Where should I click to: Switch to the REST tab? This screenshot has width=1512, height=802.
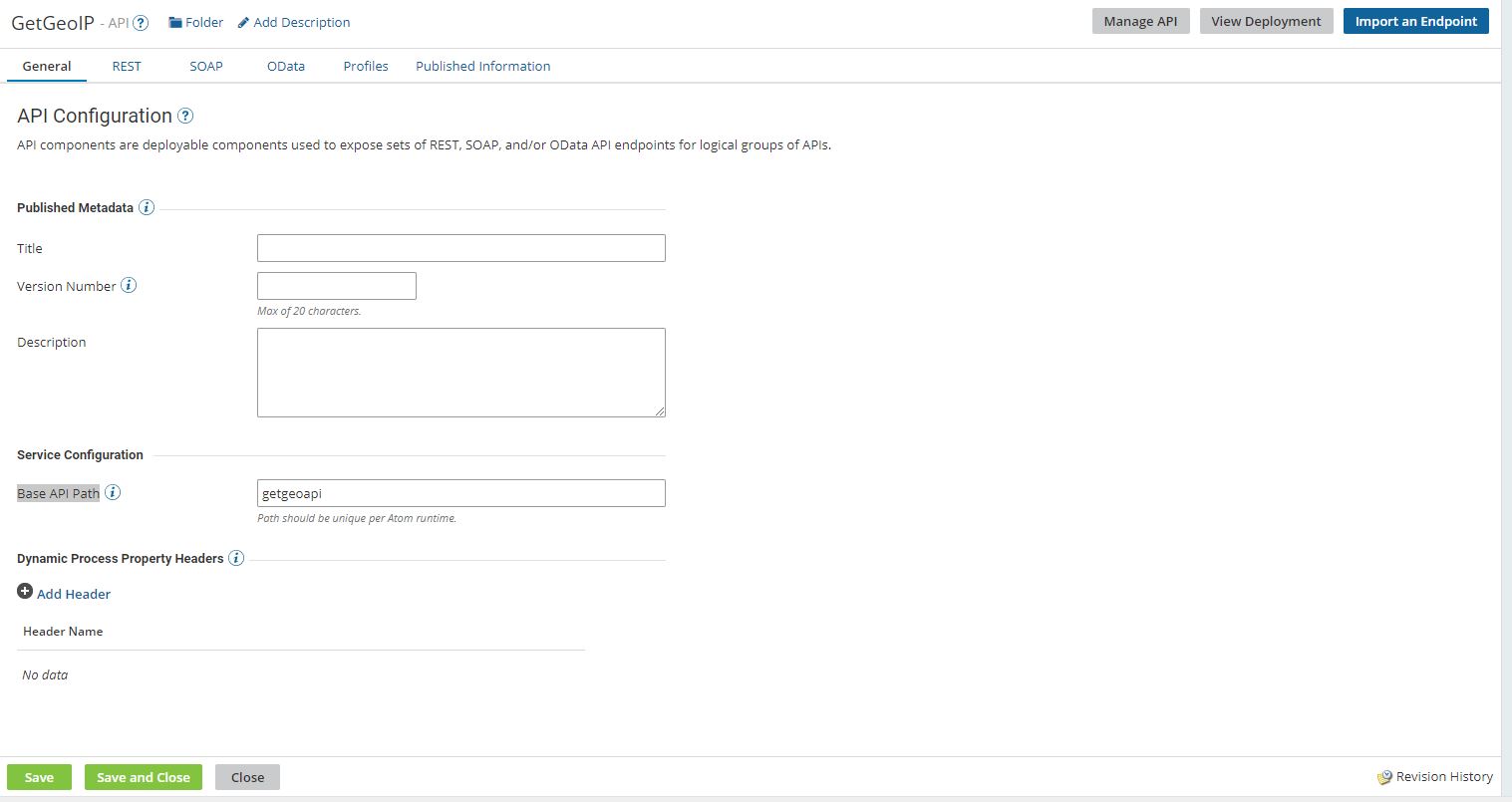[x=127, y=66]
